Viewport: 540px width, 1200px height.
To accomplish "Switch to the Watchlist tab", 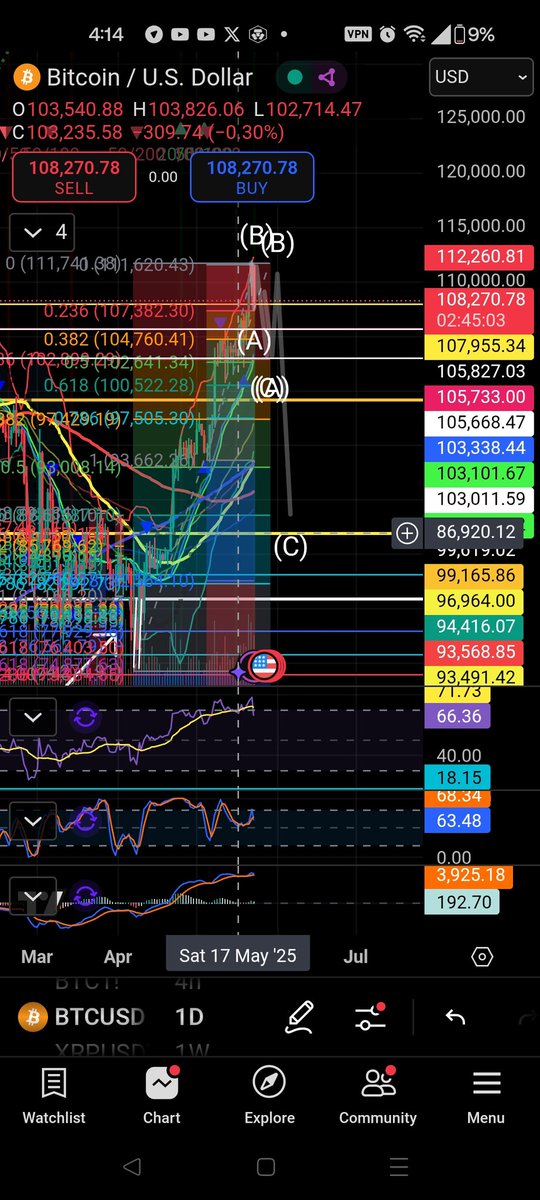I will pos(54,1096).
